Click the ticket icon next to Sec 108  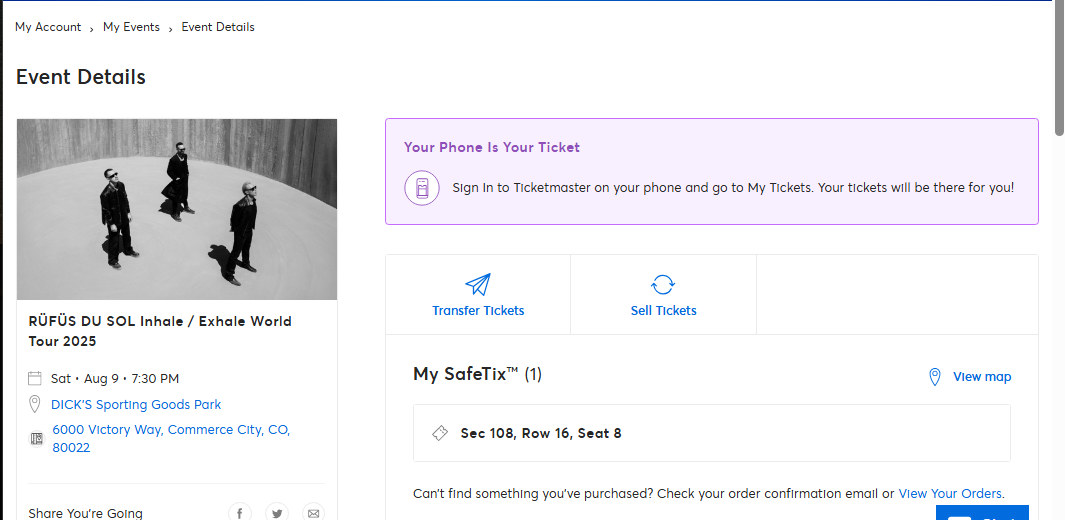coord(439,433)
